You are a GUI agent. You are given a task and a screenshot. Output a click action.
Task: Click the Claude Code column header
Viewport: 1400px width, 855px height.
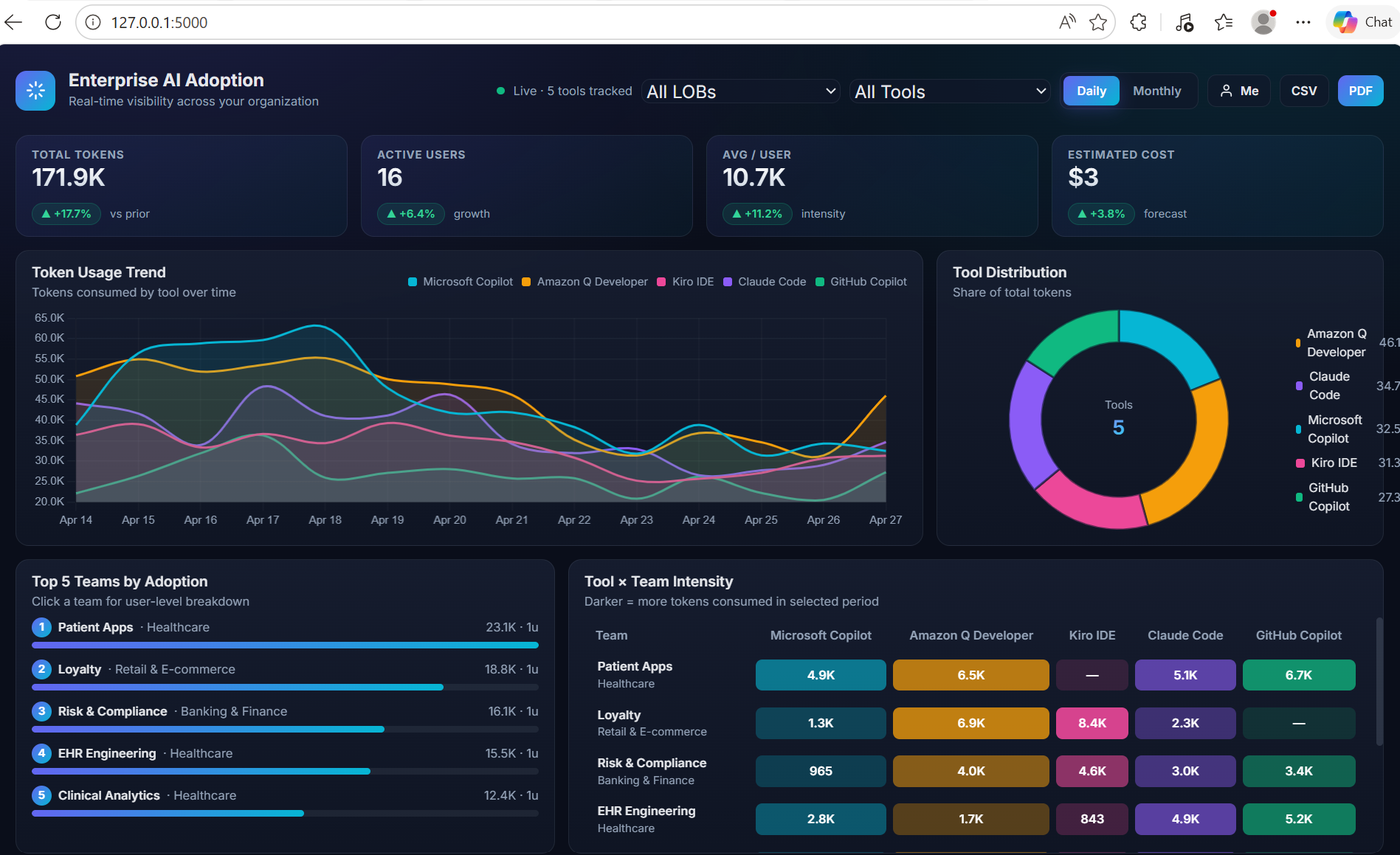[1185, 635]
